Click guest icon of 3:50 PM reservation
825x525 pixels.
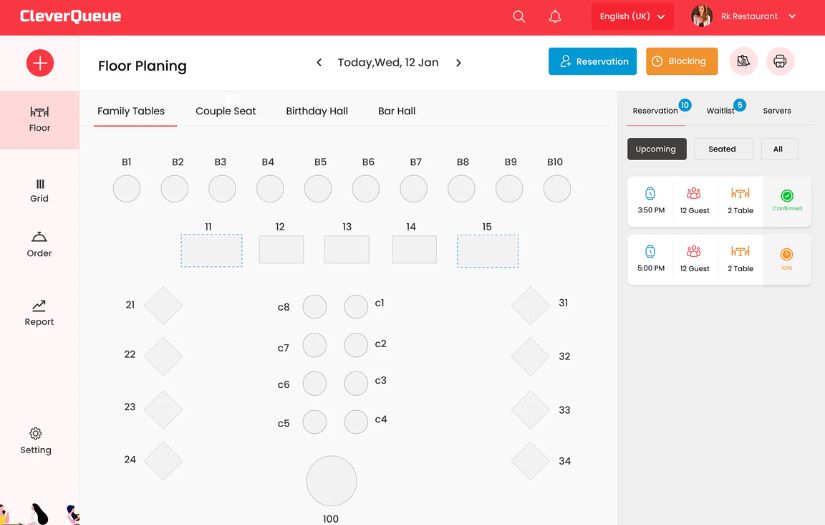click(x=694, y=193)
